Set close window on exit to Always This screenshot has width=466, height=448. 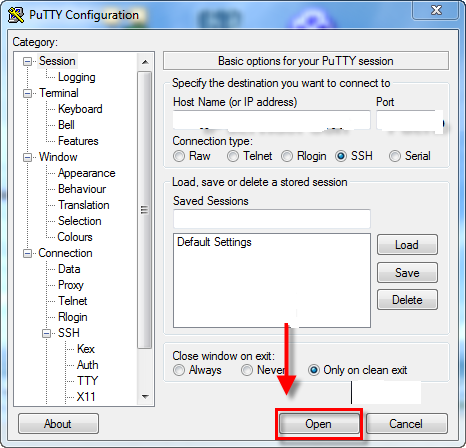(x=179, y=370)
